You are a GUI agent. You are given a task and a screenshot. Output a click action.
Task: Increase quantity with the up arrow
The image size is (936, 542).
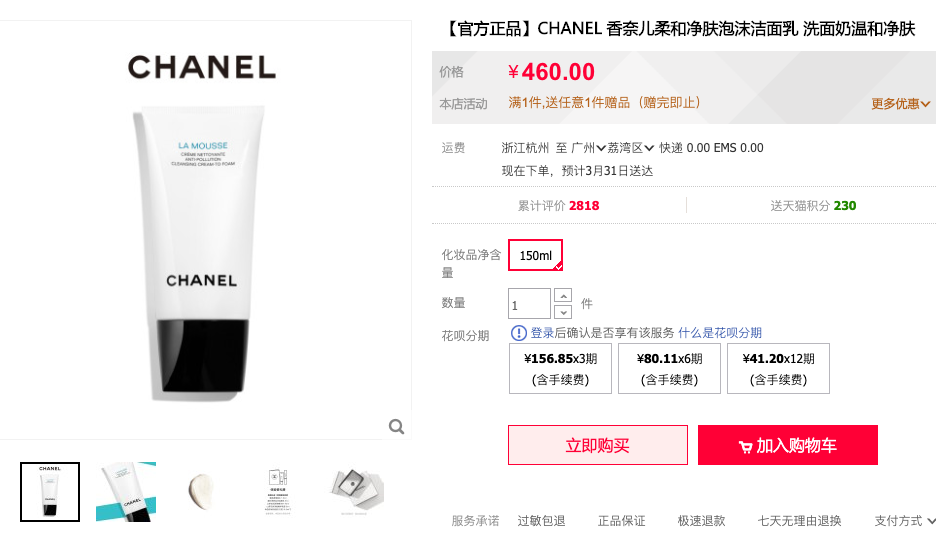[x=563, y=295]
